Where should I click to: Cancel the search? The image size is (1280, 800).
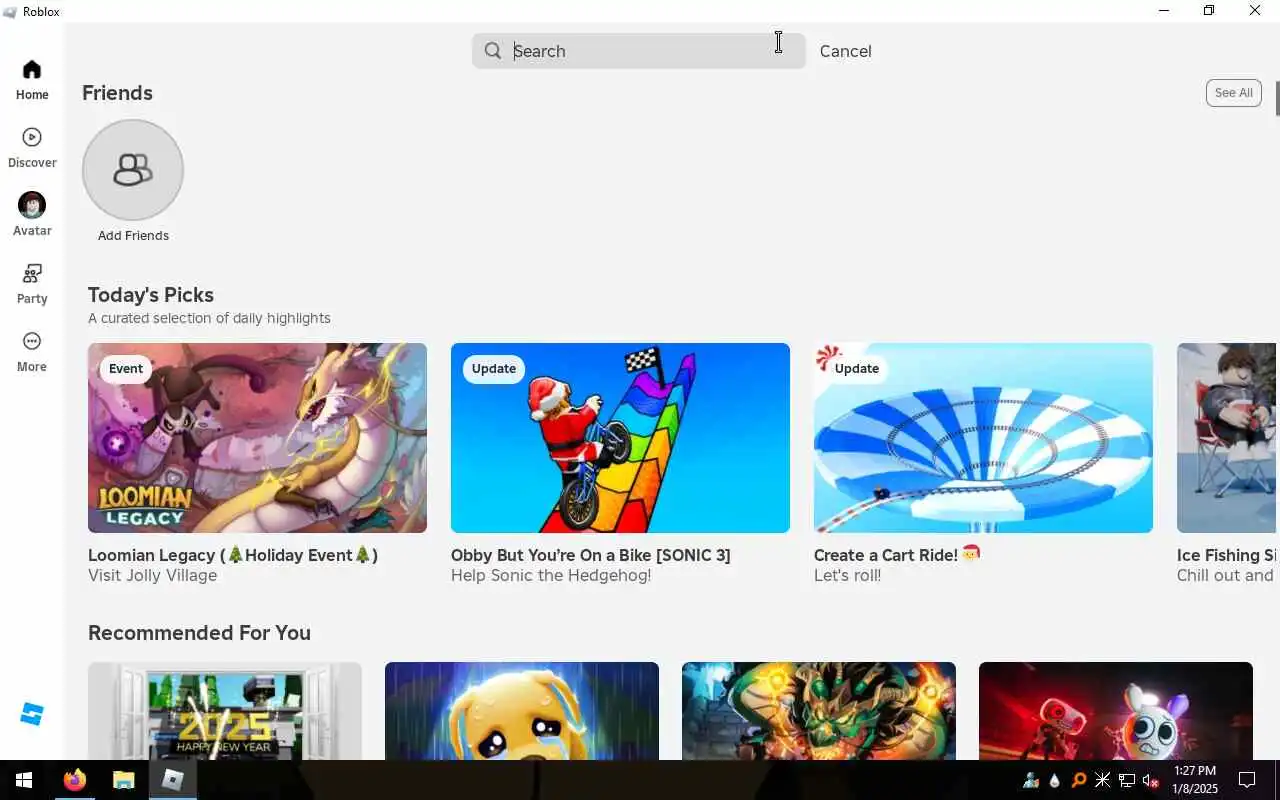click(845, 51)
